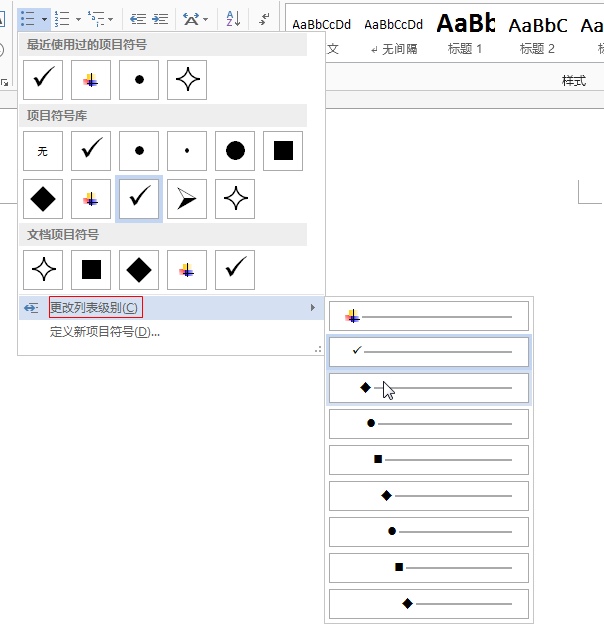Toggle Show/Hide paragraph marks icon
The image size is (604, 643).
coord(264,19)
